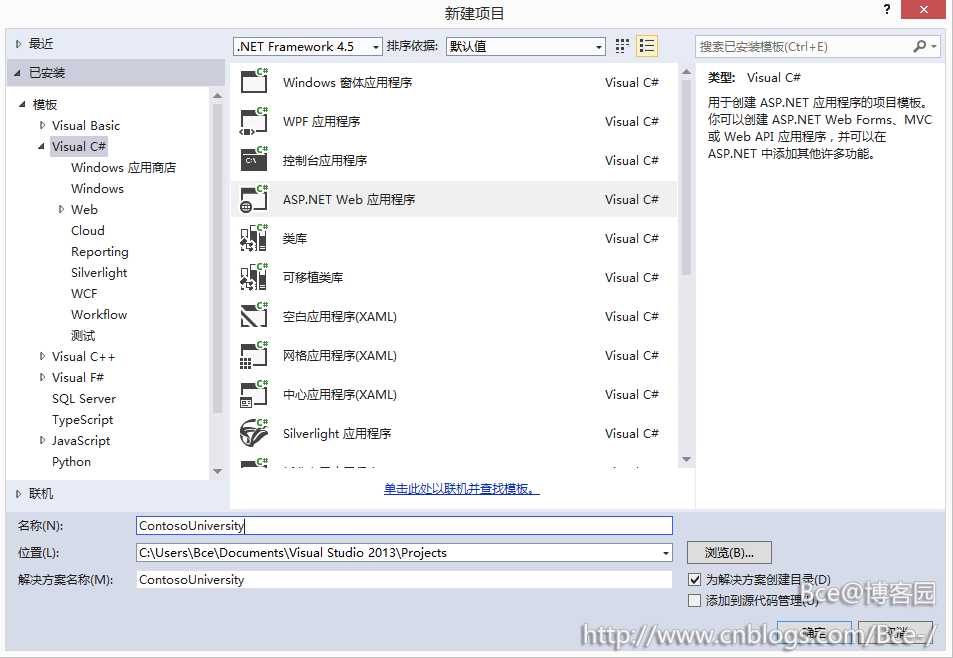Select Windows 应用商店 in the tree
The image size is (953, 658).
point(123,167)
